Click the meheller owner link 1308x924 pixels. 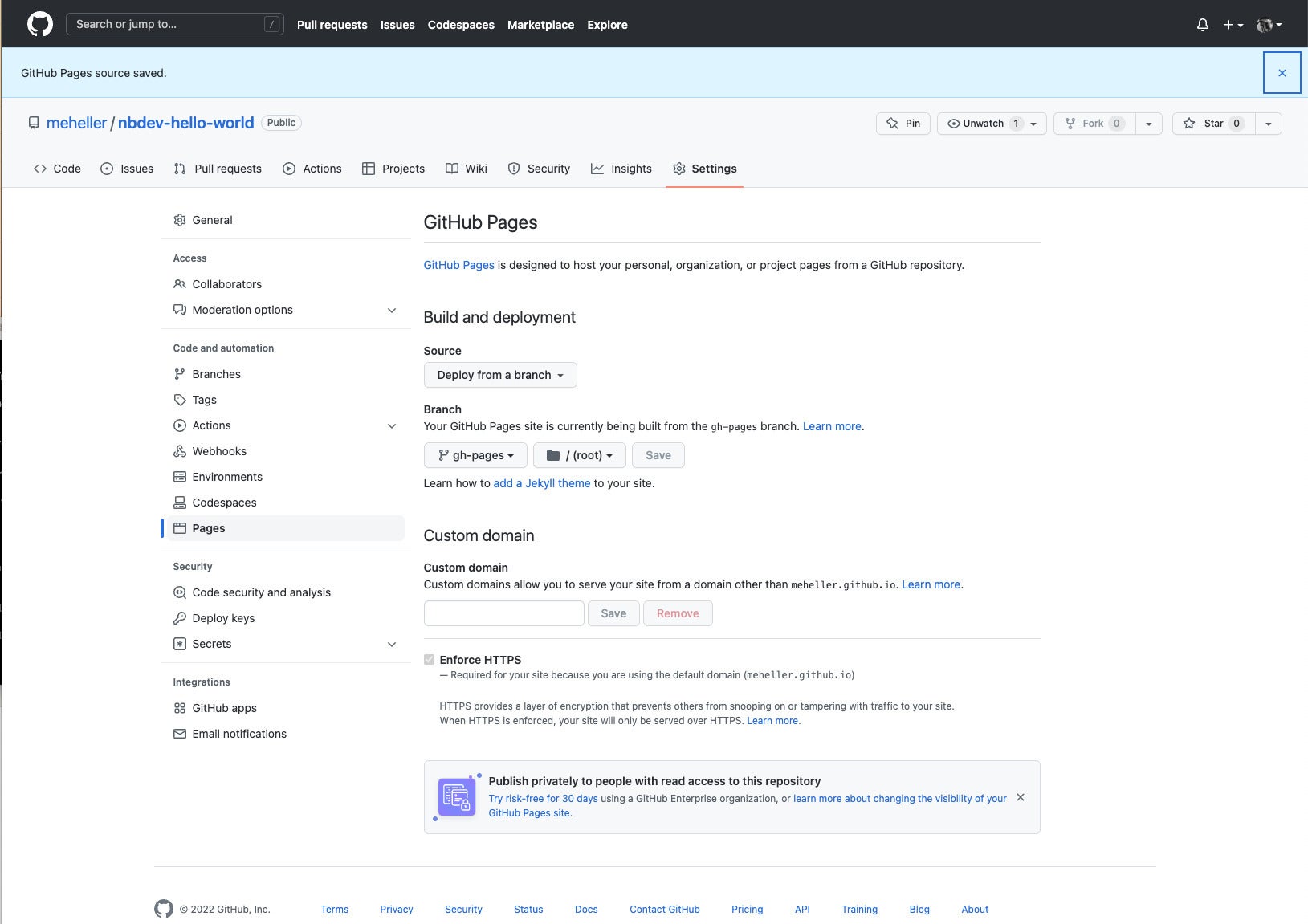[x=76, y=123]
